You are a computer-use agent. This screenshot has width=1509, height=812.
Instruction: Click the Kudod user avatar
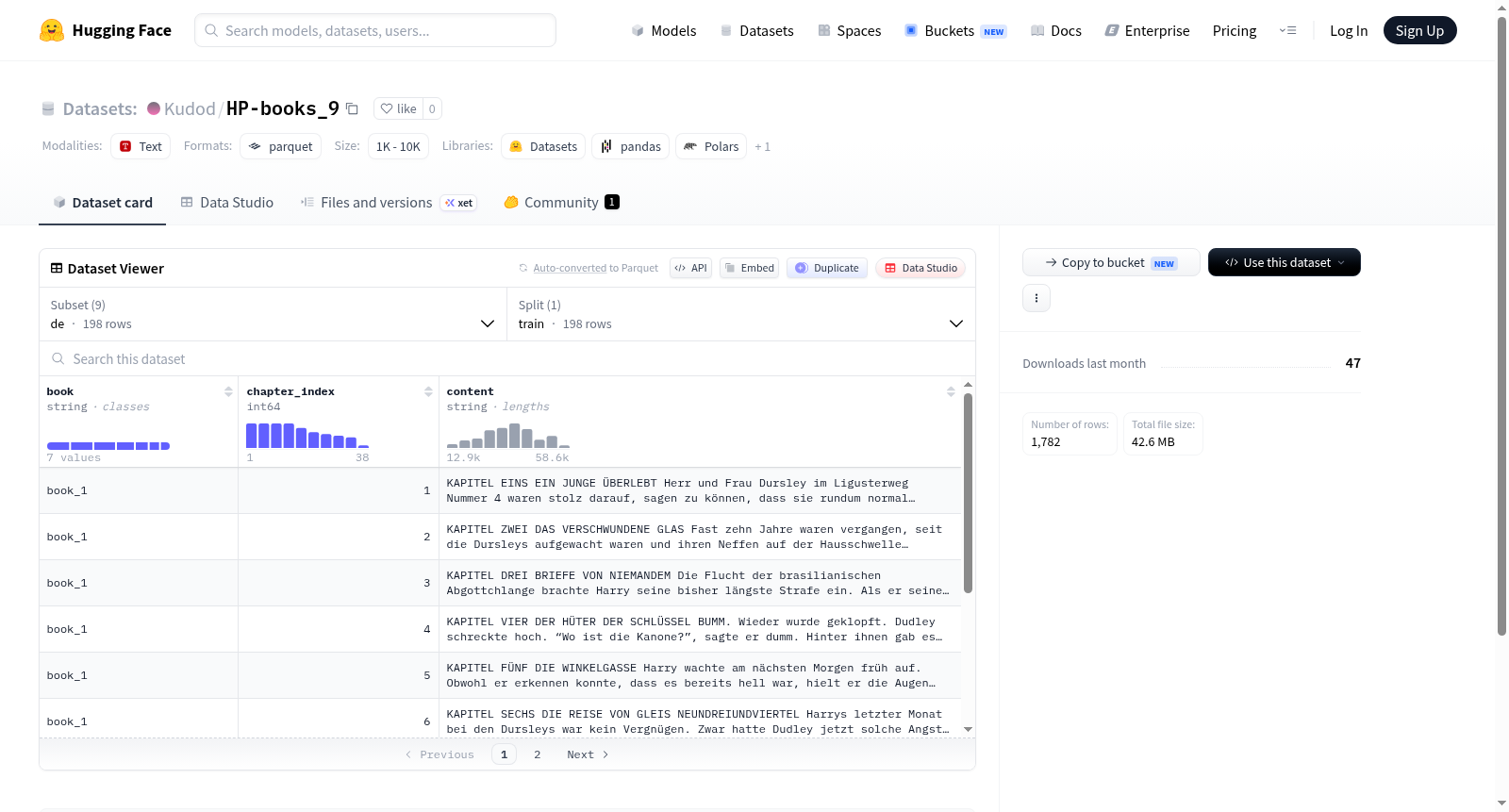[x=154, y=108]
